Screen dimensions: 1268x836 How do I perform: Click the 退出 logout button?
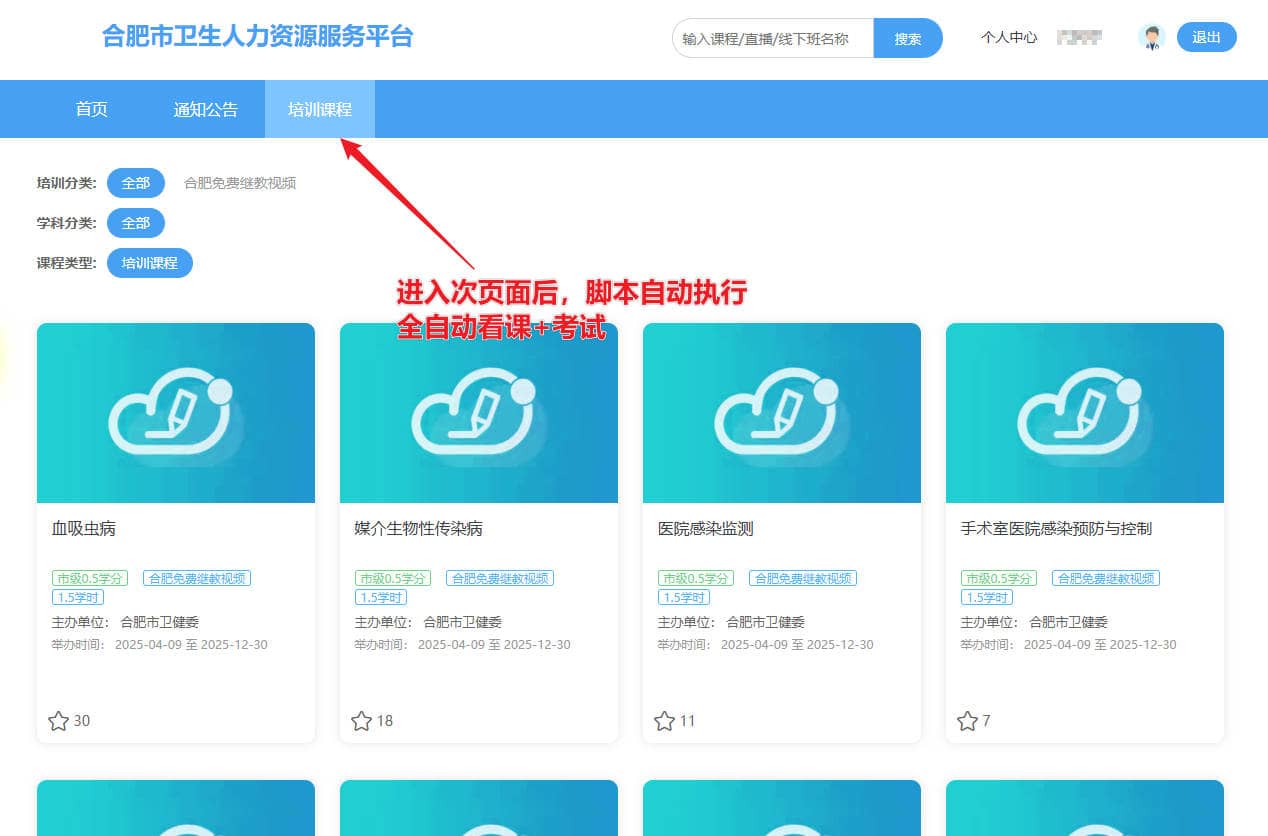[x=1207, y=38]
